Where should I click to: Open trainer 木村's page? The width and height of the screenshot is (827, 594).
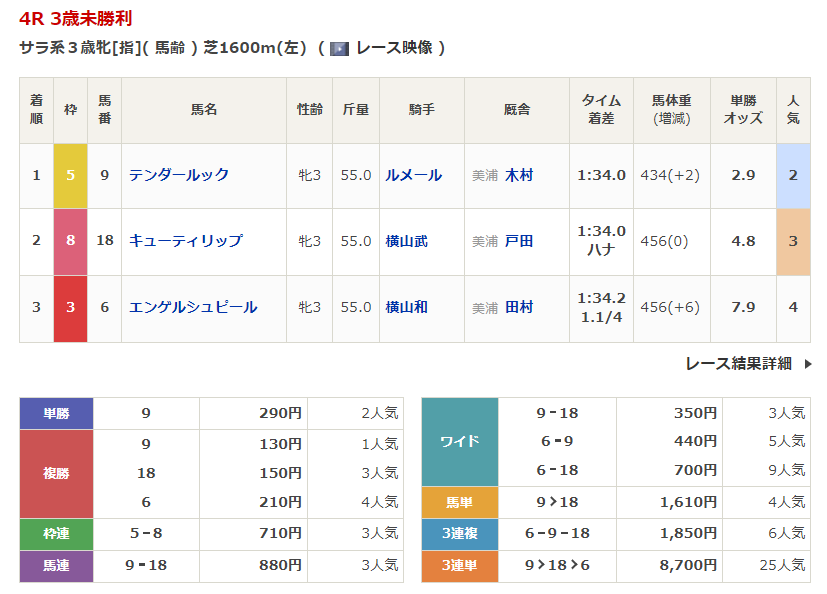(x=519, y=175)
